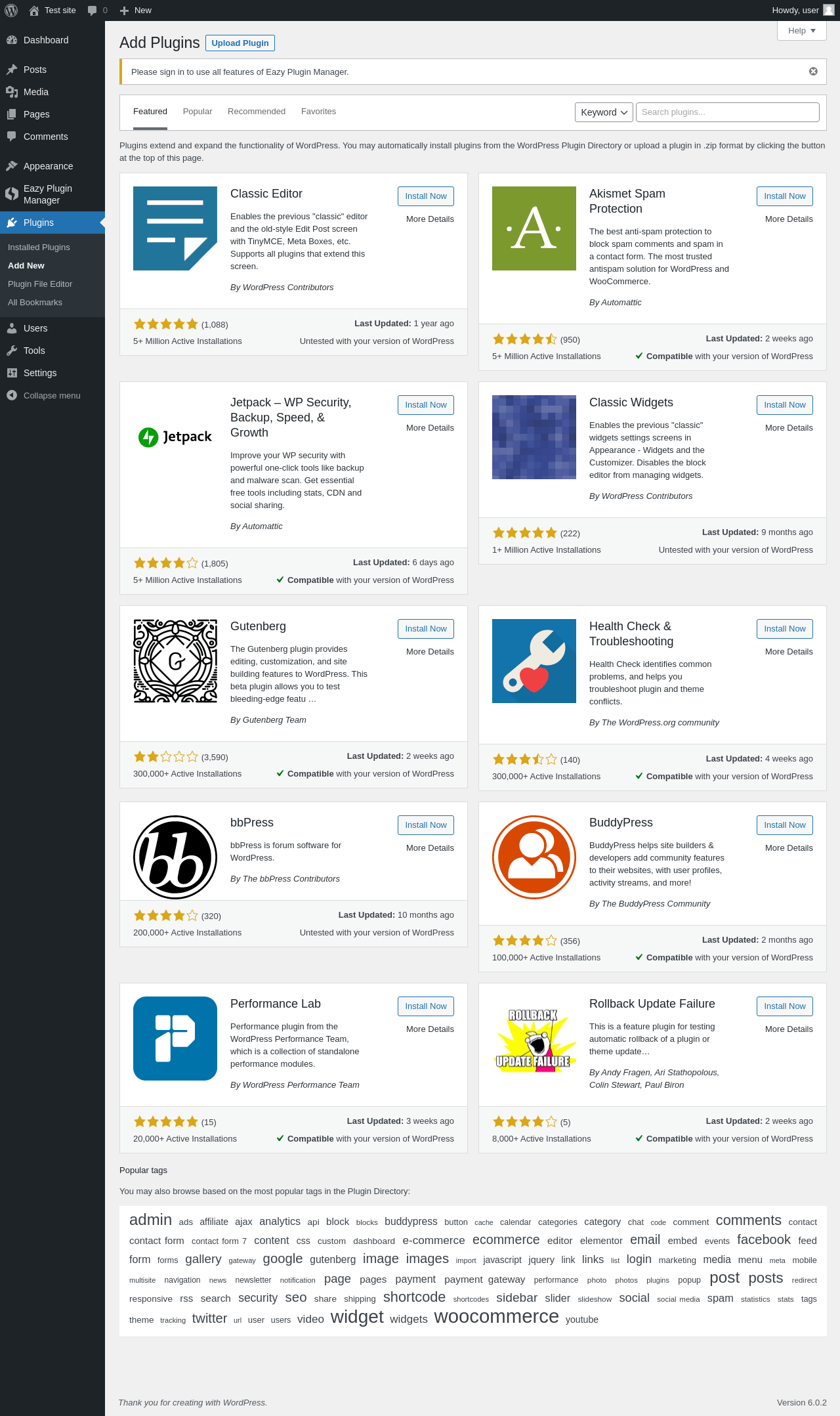View More Details for Classic Widgets

pyautogui.click(x=789, y=428)
